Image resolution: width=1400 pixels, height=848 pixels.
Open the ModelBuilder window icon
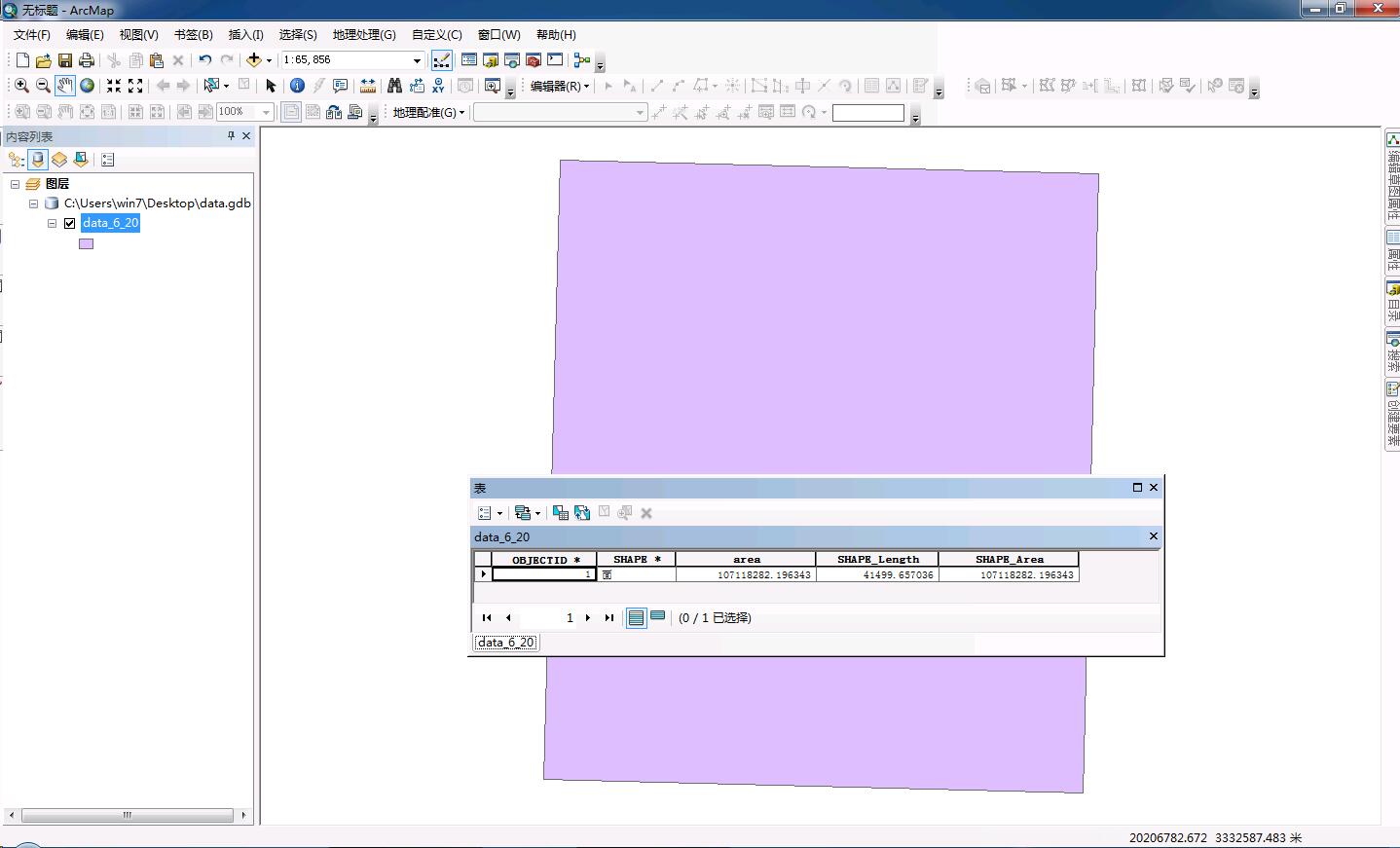pyautogui.click(x=582, y=60)
